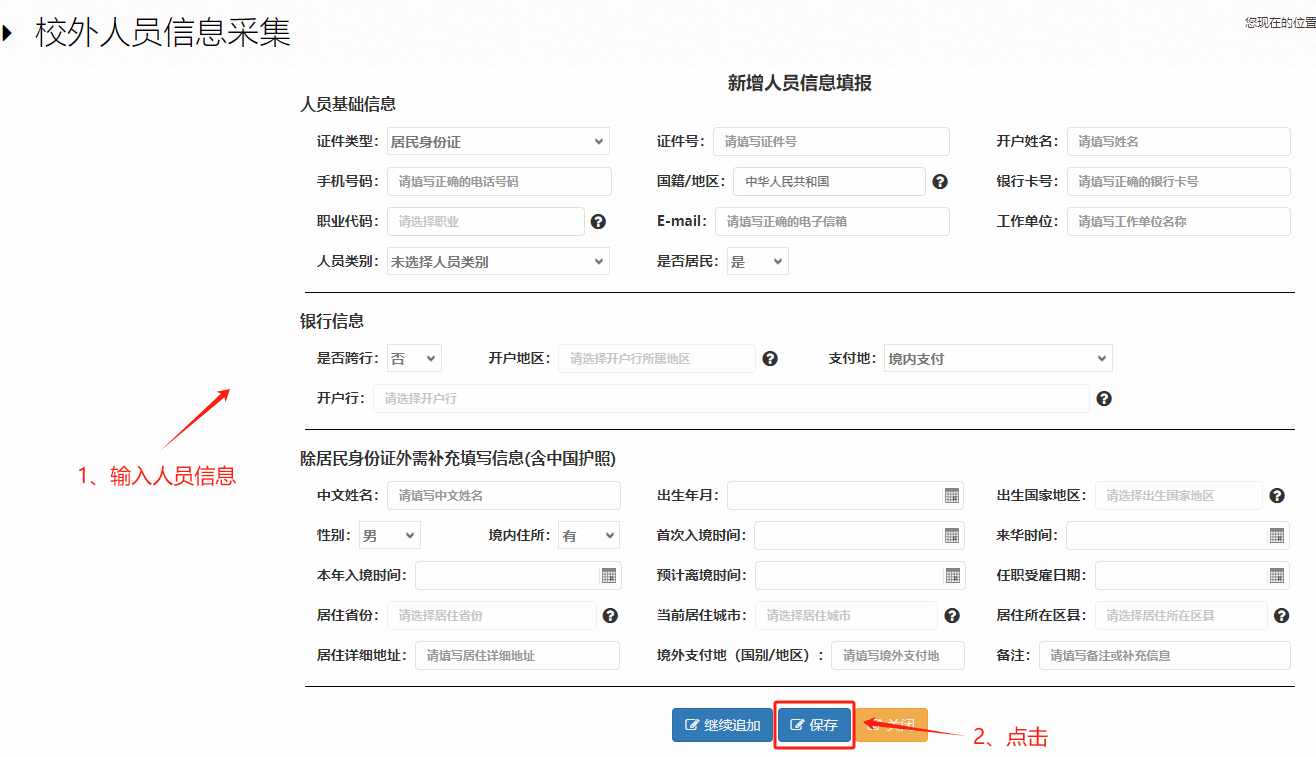Click help icon next to 国籍/地区 field
Viewport: 1316px width, 757px height.
(940, 182)
